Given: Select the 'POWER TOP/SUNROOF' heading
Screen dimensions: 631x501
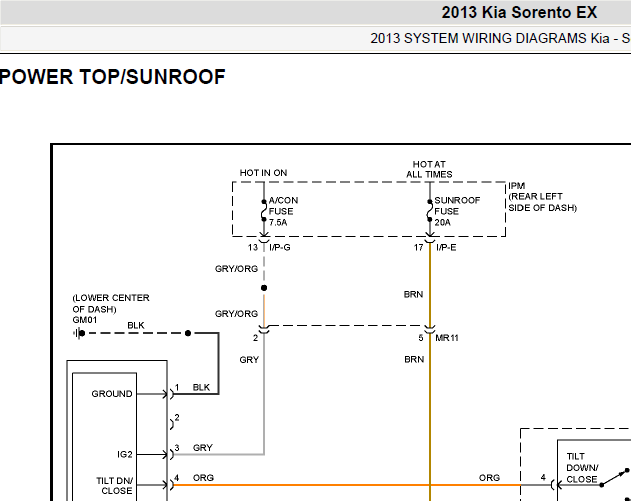Looking at the screenshot, I should click(113, 77).
